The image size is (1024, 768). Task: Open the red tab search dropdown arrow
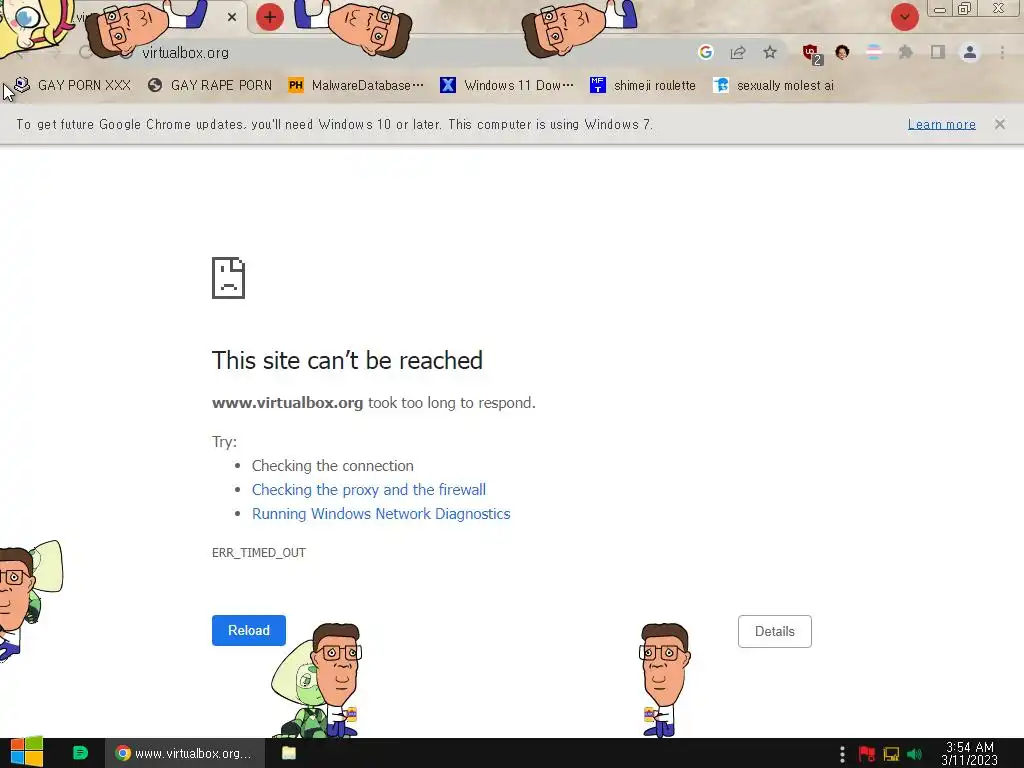pos(904,17)
